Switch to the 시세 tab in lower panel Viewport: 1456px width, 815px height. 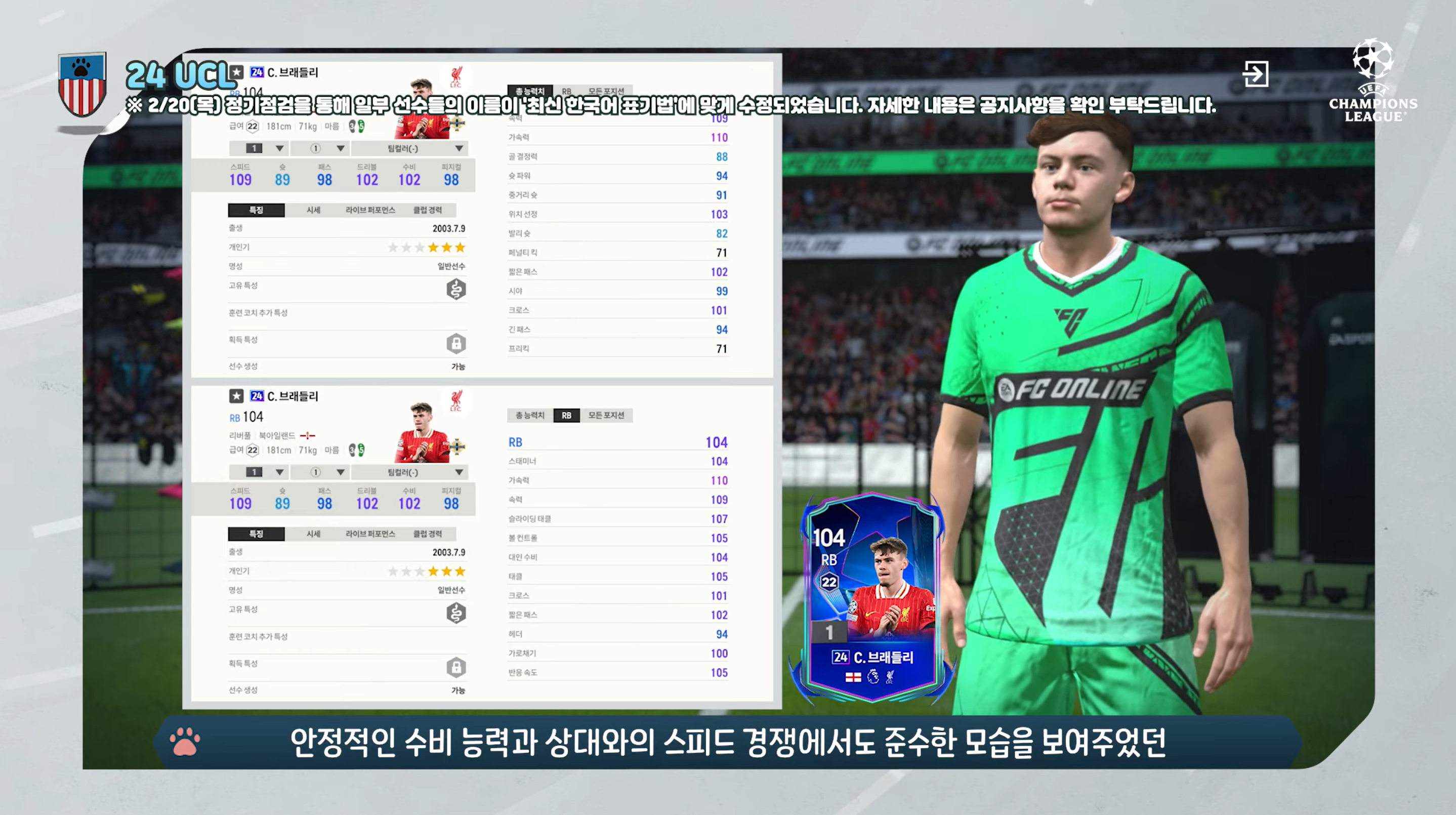pyautogui.click(x=313, y=534)
